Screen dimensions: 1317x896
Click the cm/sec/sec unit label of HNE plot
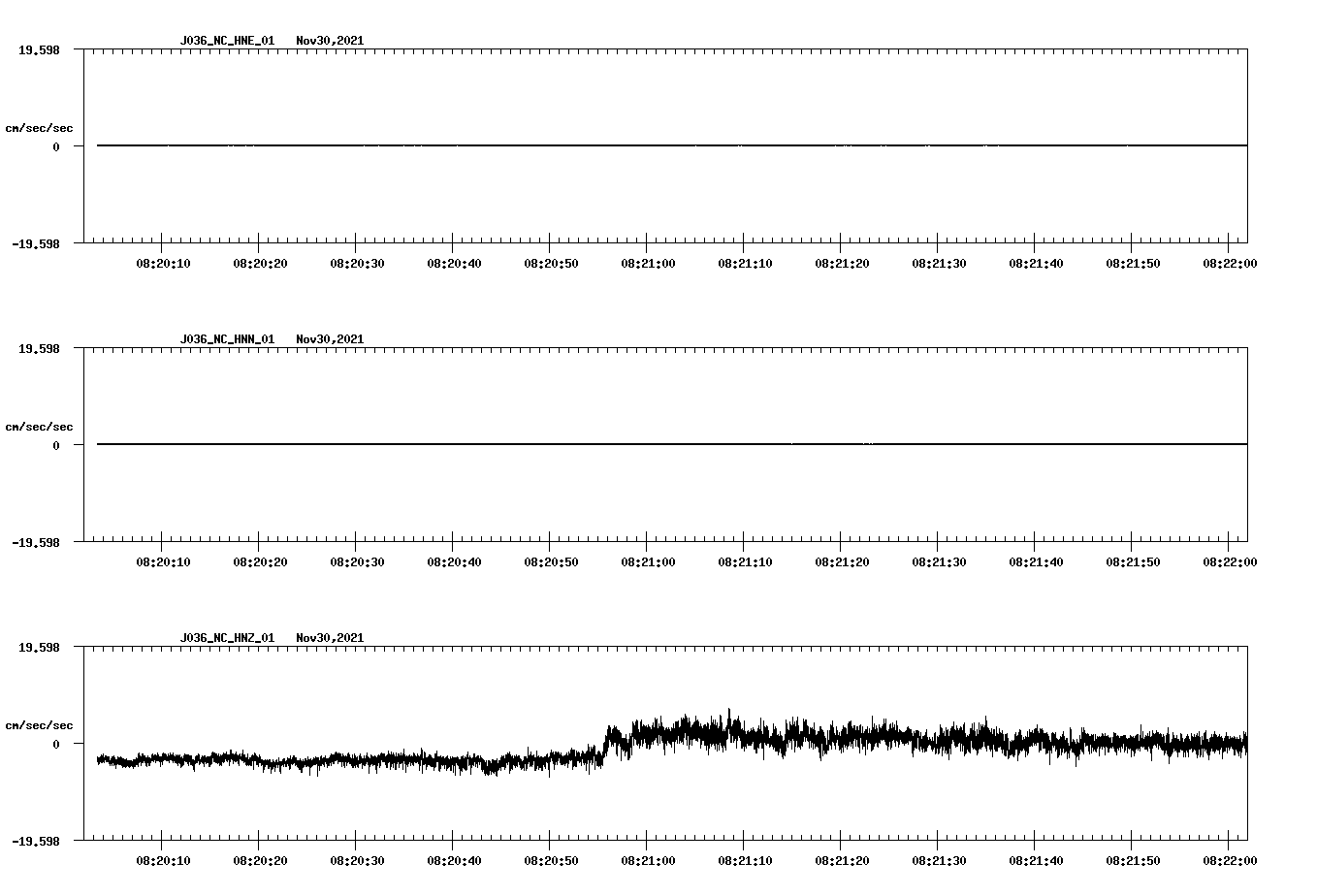click(39, 128)
